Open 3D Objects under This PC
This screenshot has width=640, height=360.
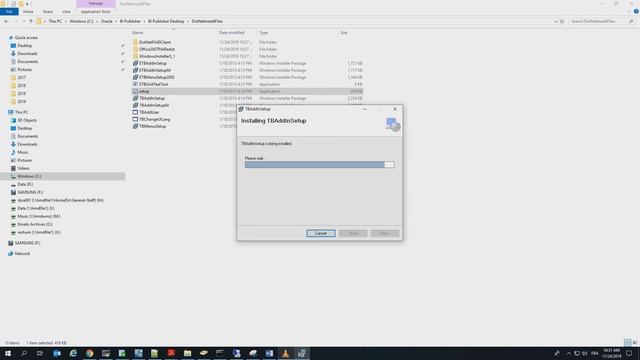point(27,120)
